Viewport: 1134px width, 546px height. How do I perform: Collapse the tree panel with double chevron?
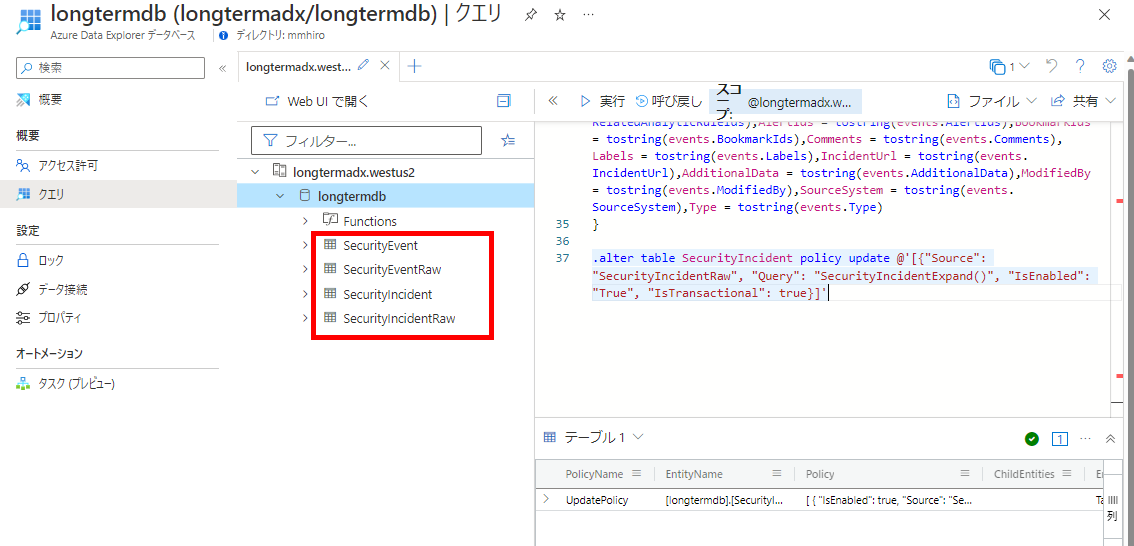[x=553, y=101]
